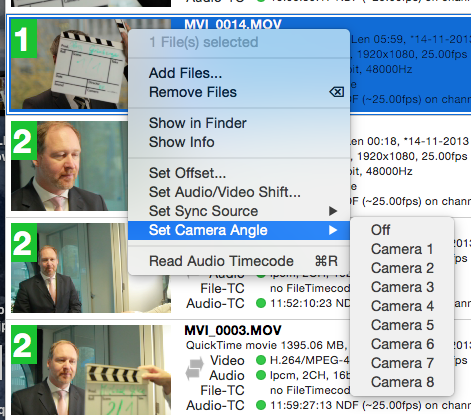Image resolution: width=471 pixels, height=420 pixels.
Task: Select the MVI_0003.MOV thumbnail with clapperboard
Action: click(x=91, y=370)
